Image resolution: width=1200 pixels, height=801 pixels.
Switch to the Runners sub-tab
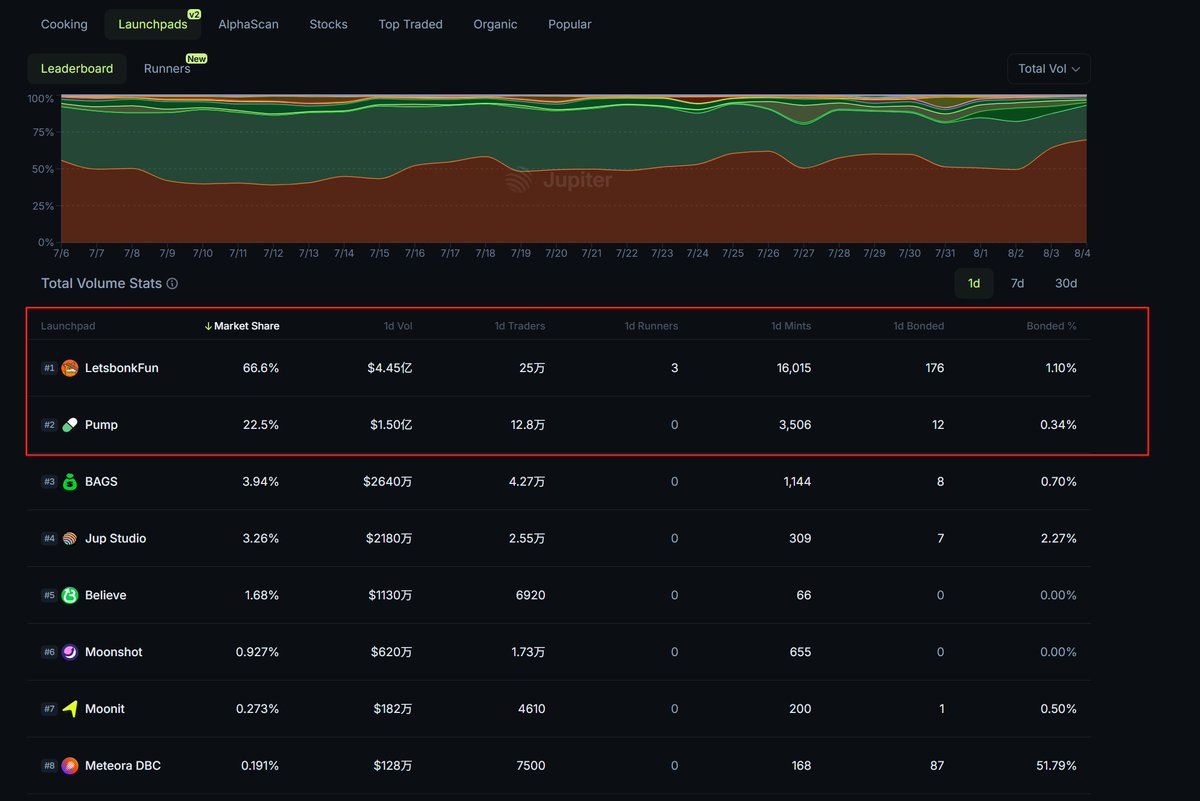point(167,69)
